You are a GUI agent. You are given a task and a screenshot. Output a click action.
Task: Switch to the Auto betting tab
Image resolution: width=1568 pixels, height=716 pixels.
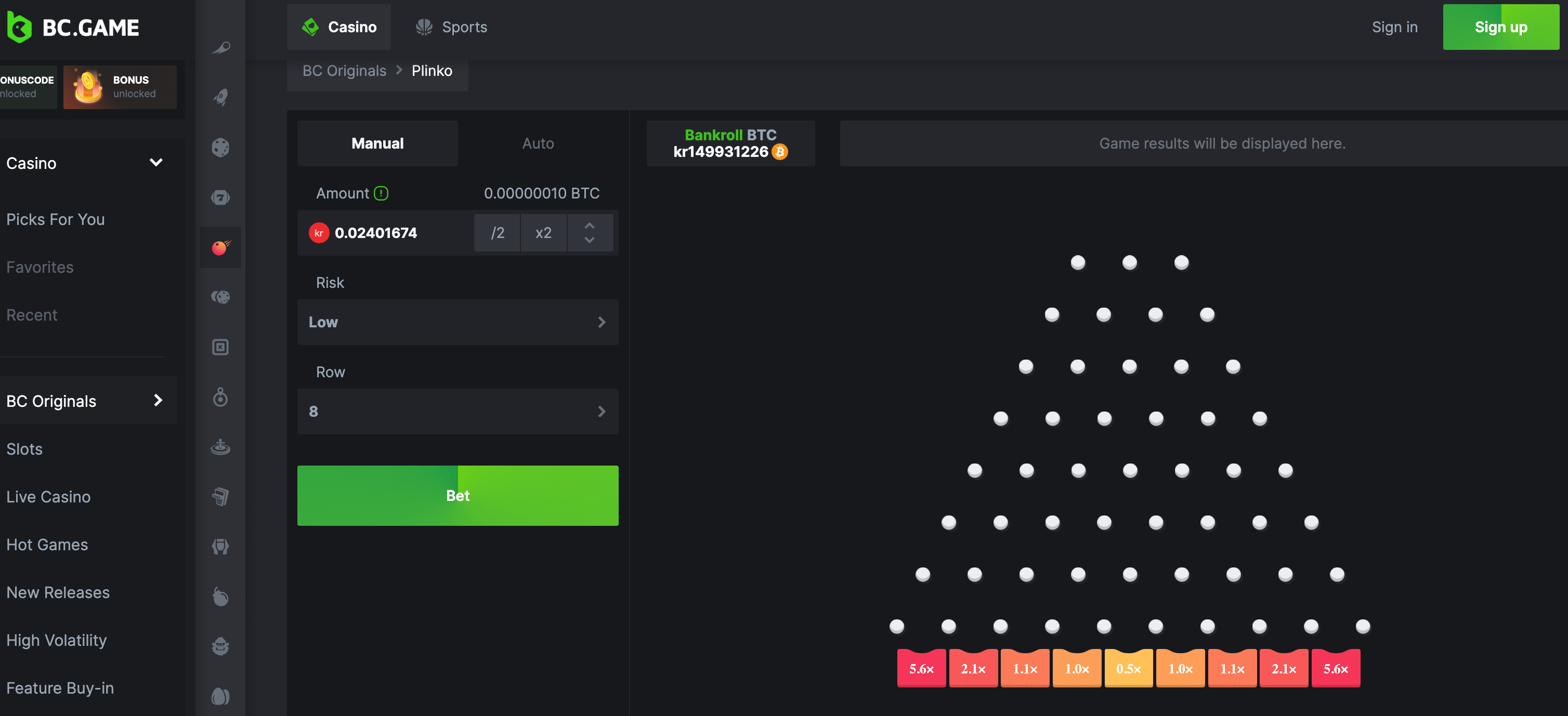click(538, 143)
